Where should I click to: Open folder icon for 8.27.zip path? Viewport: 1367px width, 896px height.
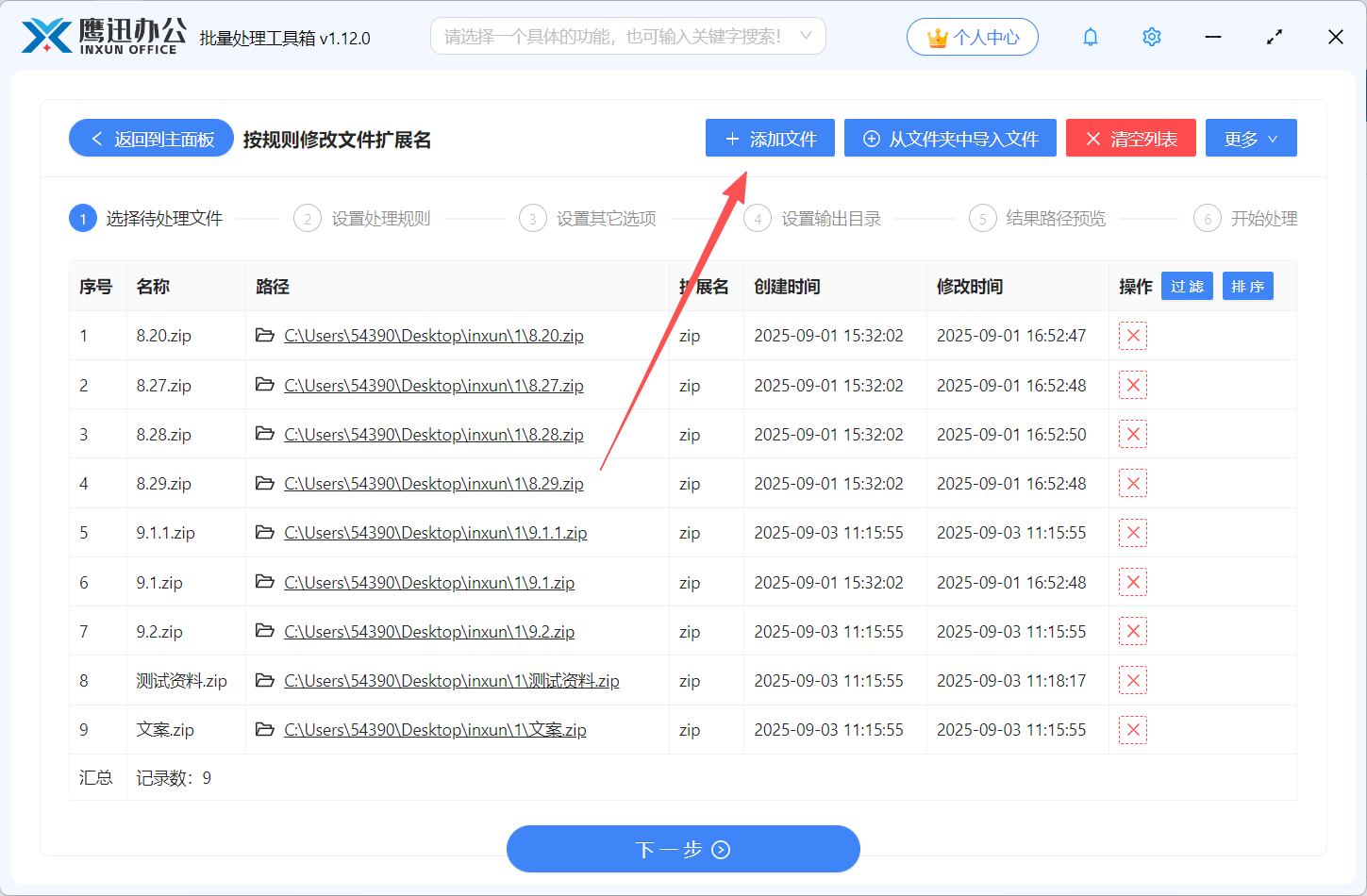(265, 384)
